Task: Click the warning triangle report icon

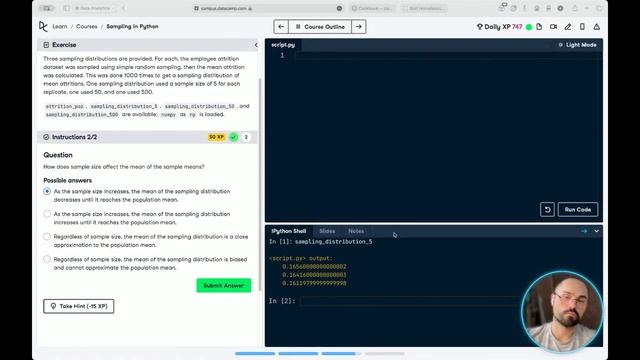Action: click(x=597, y=27)
